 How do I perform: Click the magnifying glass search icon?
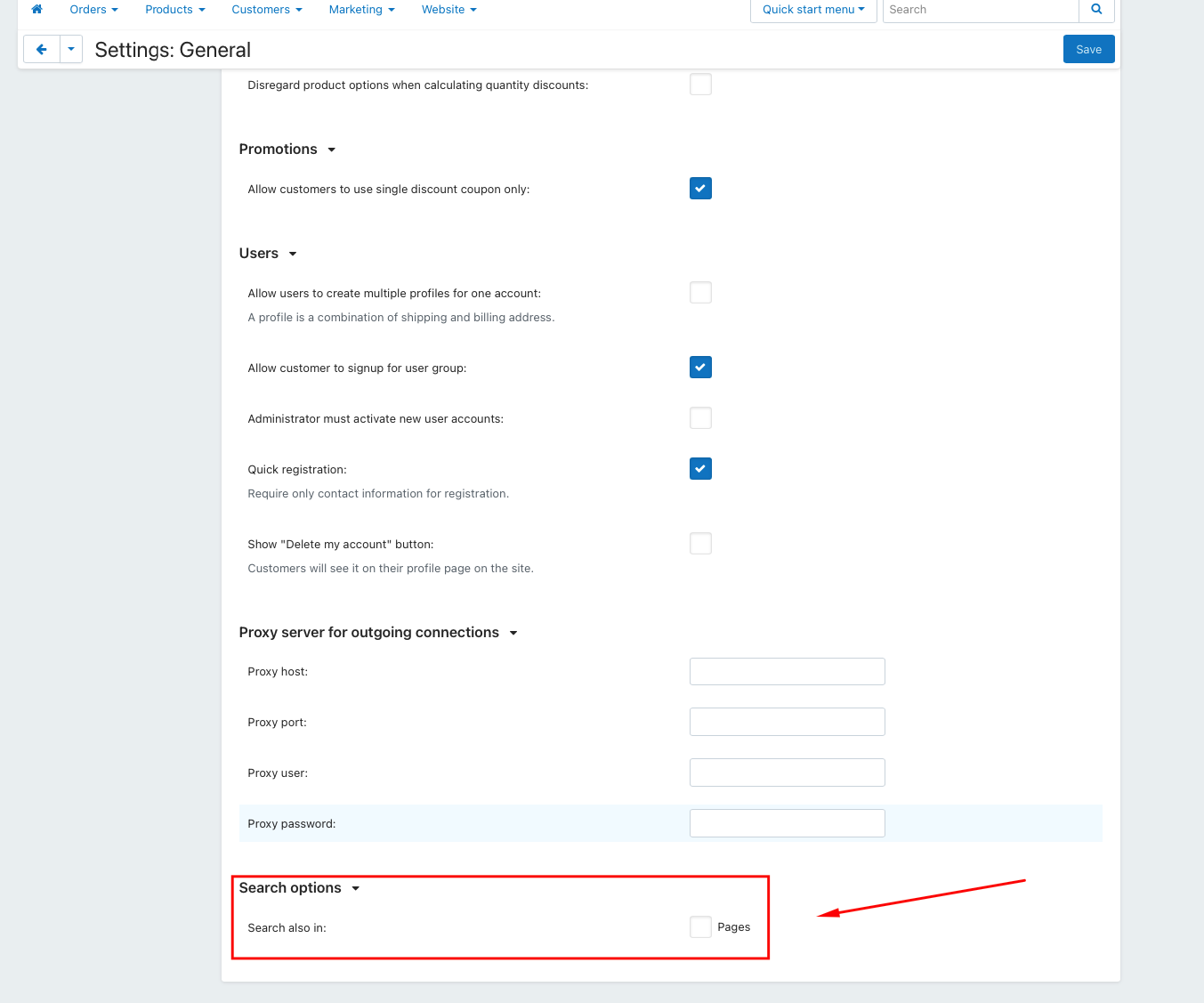1096,10
